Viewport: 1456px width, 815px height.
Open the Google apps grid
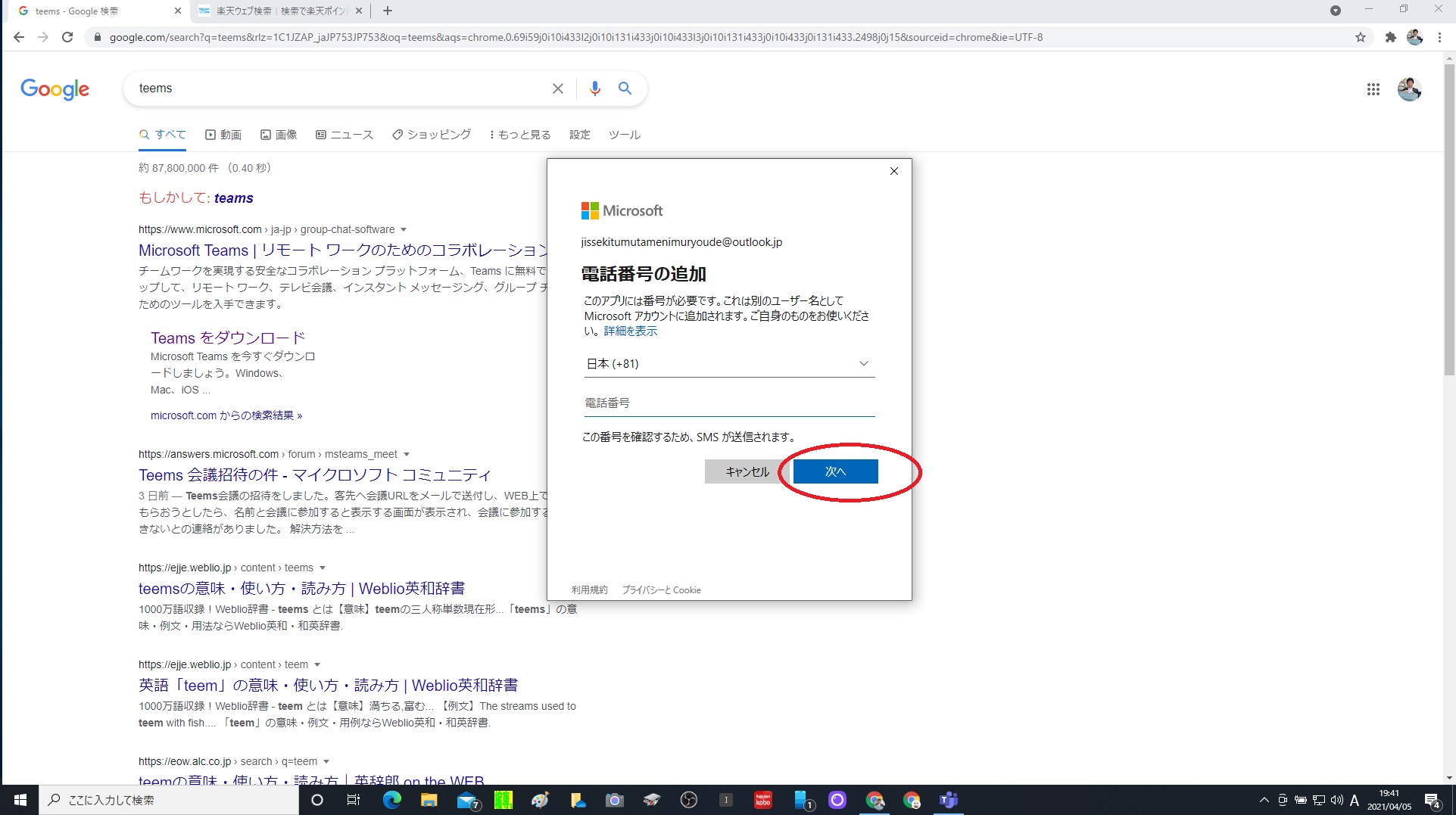(x=1373, y=89)
